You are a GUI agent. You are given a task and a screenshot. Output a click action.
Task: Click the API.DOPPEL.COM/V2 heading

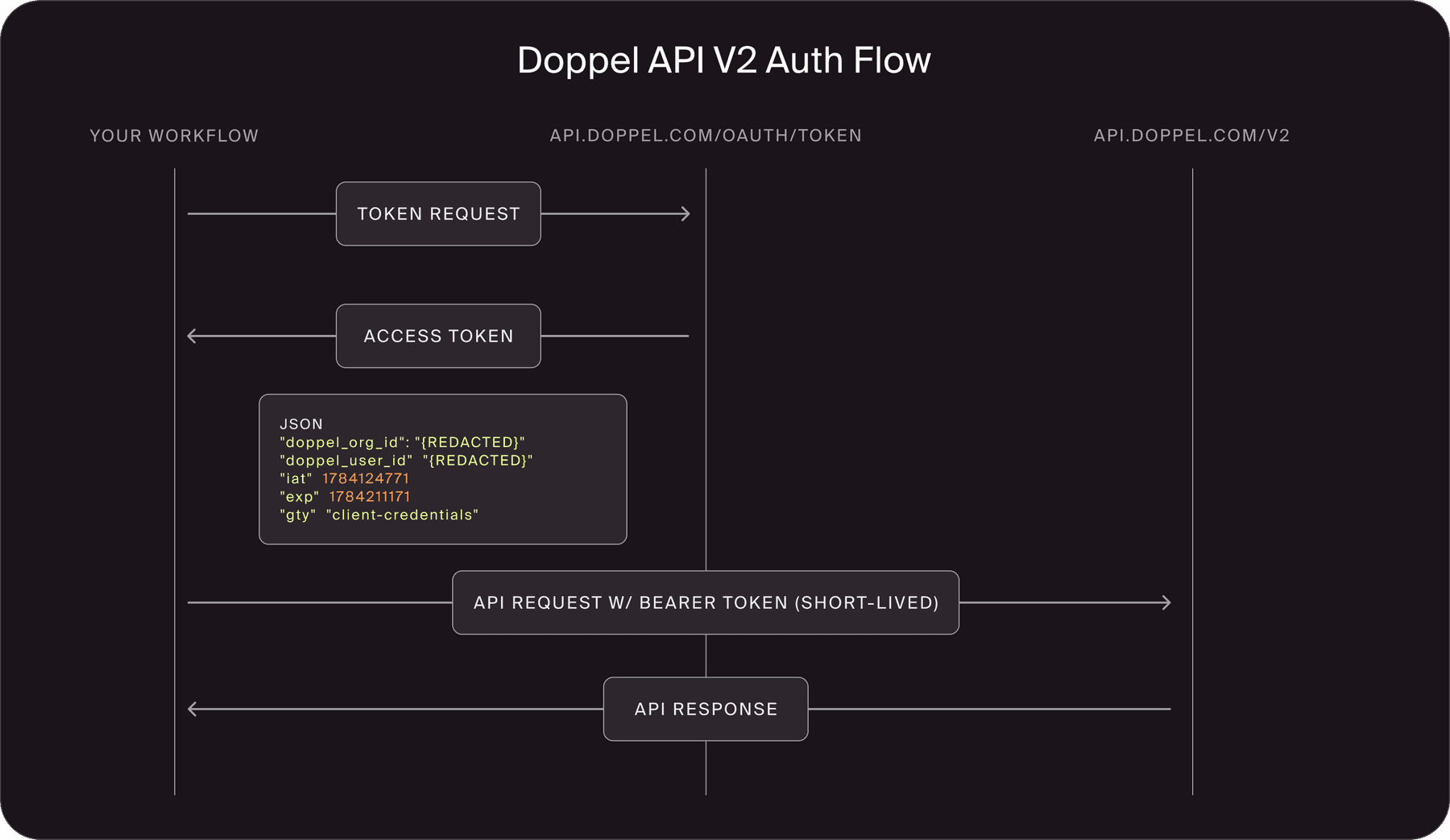pyautogui.click(x=1191, y=135)
